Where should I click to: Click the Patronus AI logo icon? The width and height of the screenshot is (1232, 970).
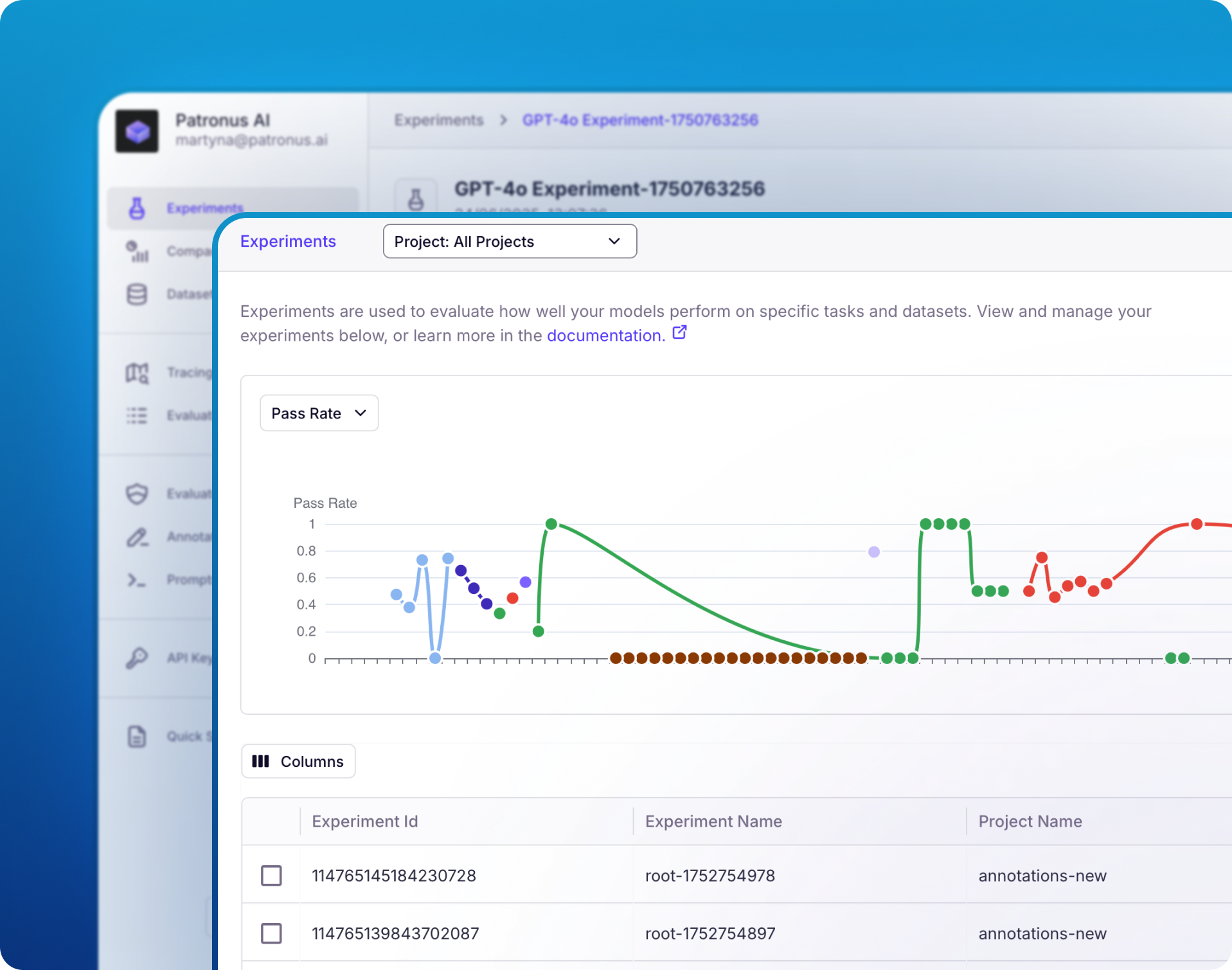(x=137, y=131)
